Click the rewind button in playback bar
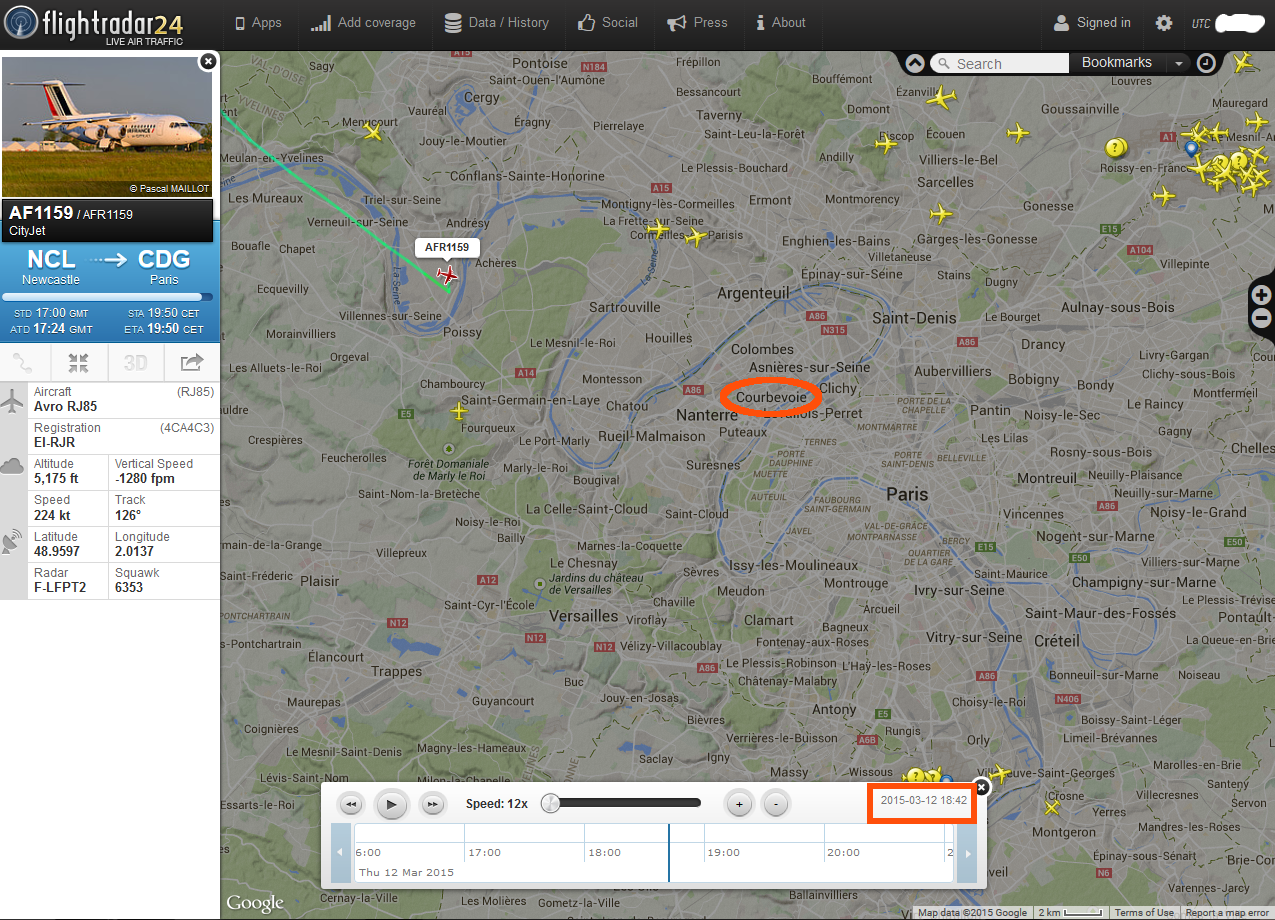This screenshot has height=920, width=1275. [x=351, y=804]
